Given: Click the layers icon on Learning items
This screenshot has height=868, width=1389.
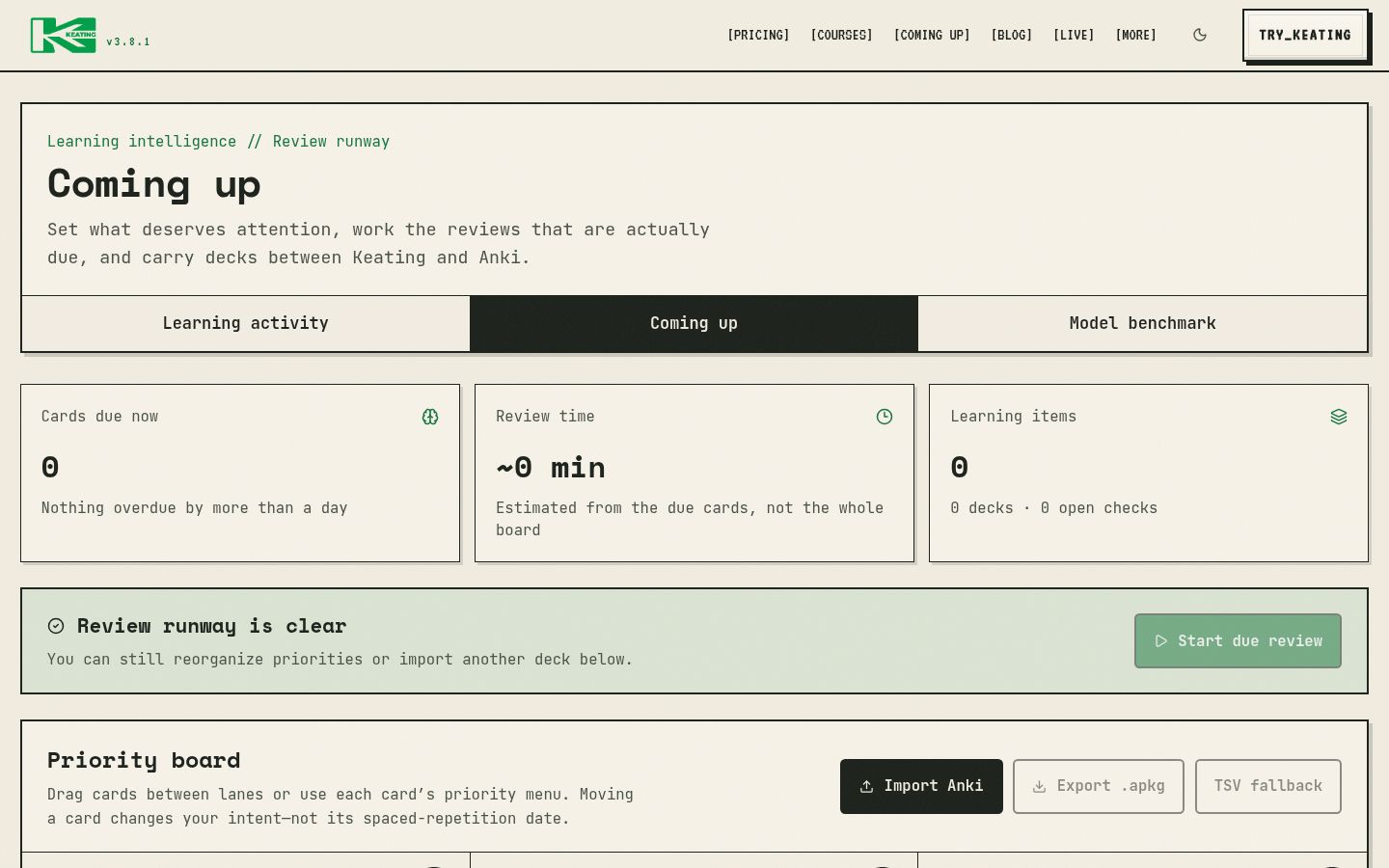Looking at the screenshot, I should coord(1339,417).
